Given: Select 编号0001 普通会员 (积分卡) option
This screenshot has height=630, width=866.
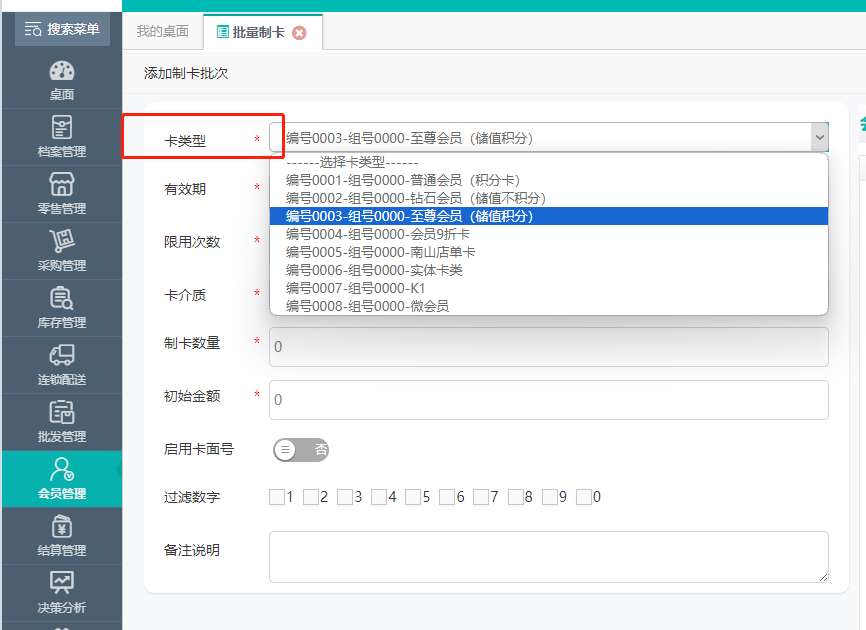Looking at the screenshot, I should (x=548, y=181).
